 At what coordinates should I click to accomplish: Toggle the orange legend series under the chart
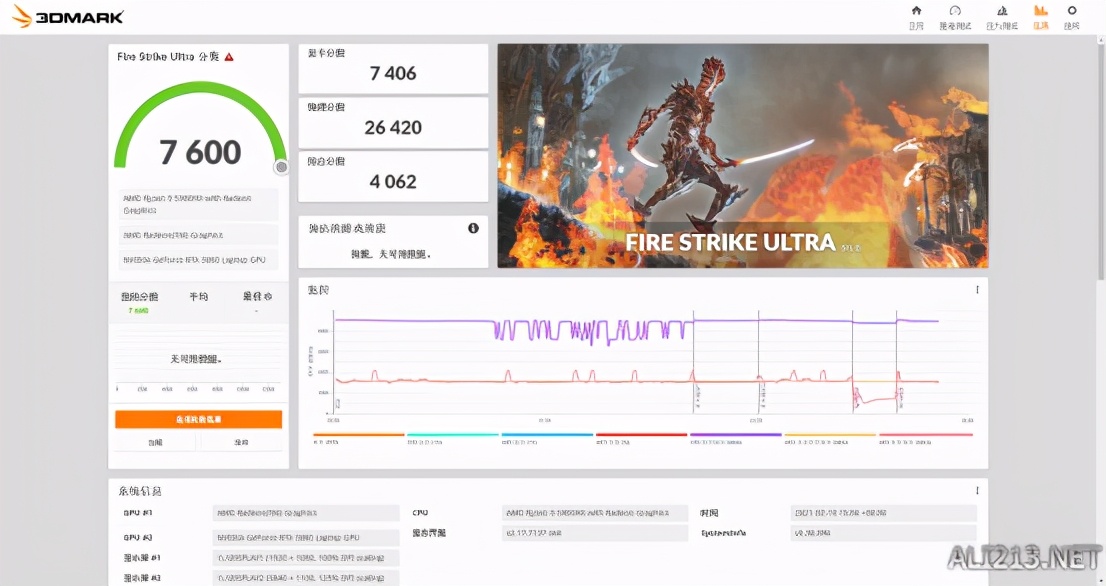[358, 438]
